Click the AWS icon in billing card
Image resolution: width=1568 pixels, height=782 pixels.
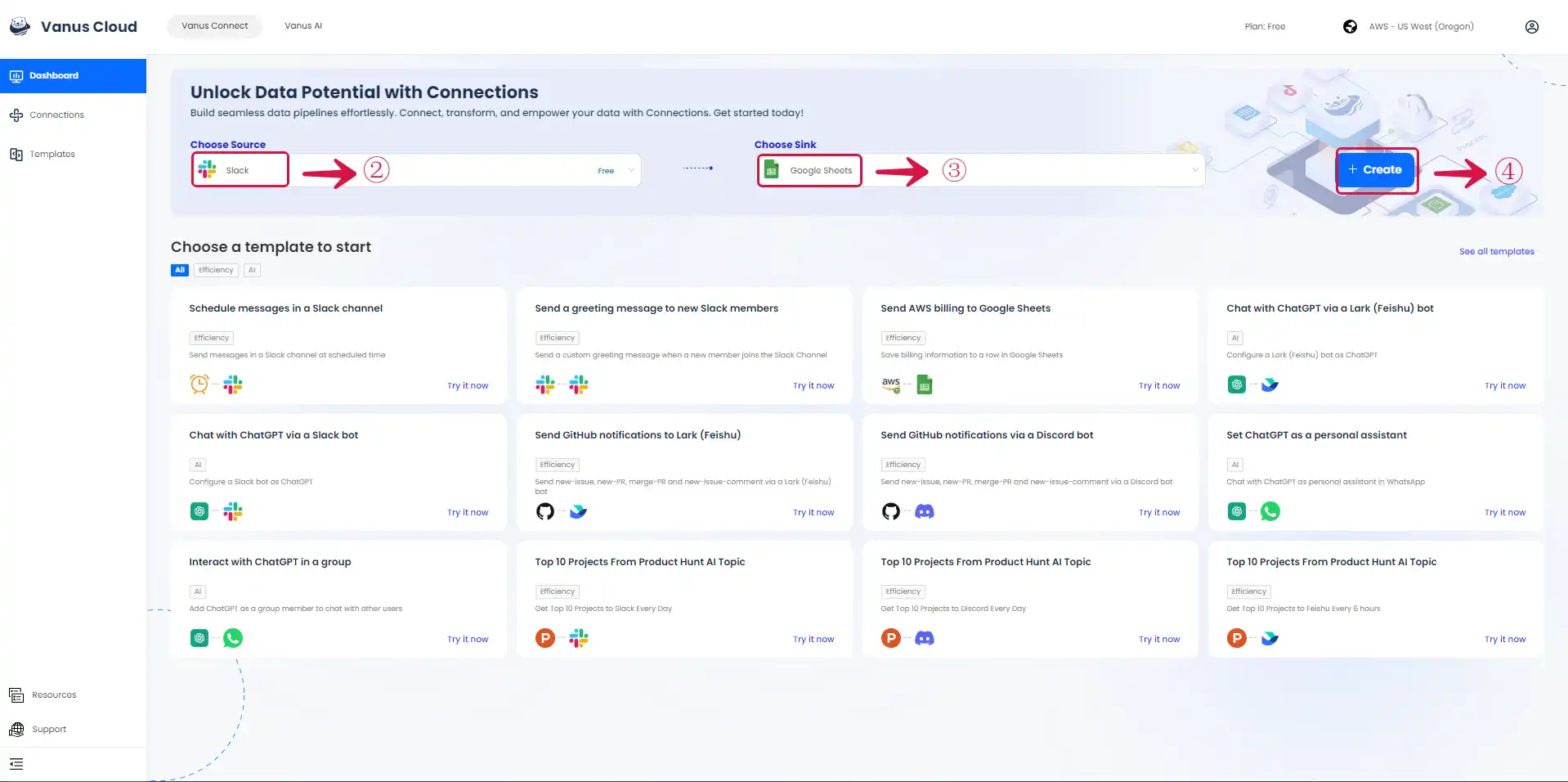click(891, 384)
